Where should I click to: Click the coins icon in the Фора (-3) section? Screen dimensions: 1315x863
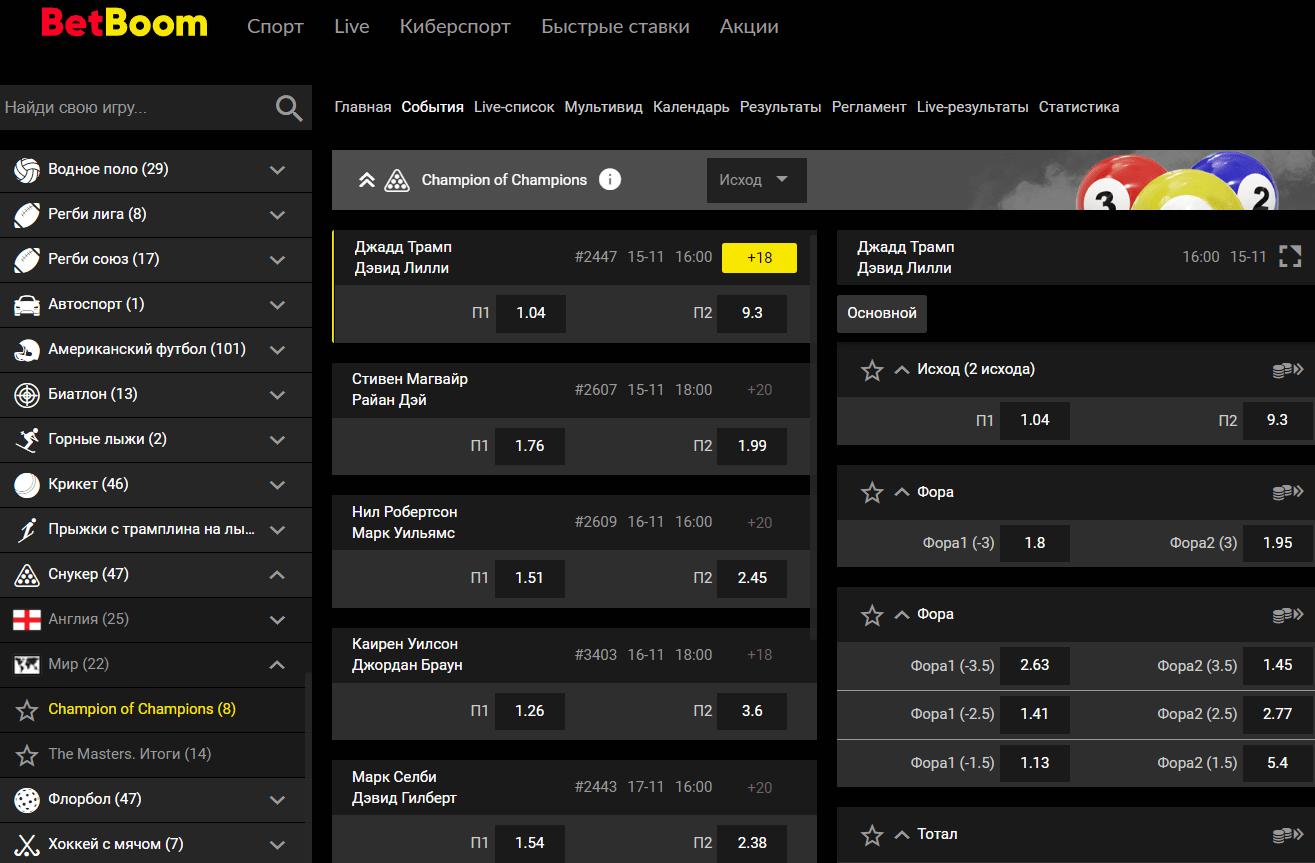coord(1288,492)
